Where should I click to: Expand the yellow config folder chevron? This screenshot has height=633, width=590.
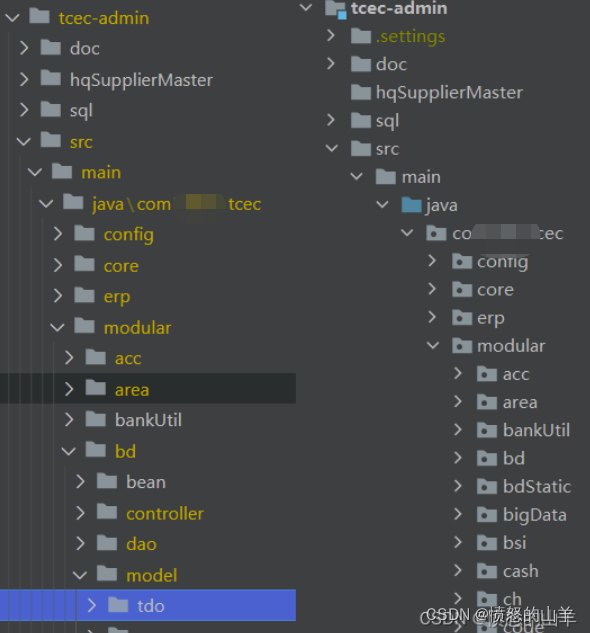click(x=58, y=234)
